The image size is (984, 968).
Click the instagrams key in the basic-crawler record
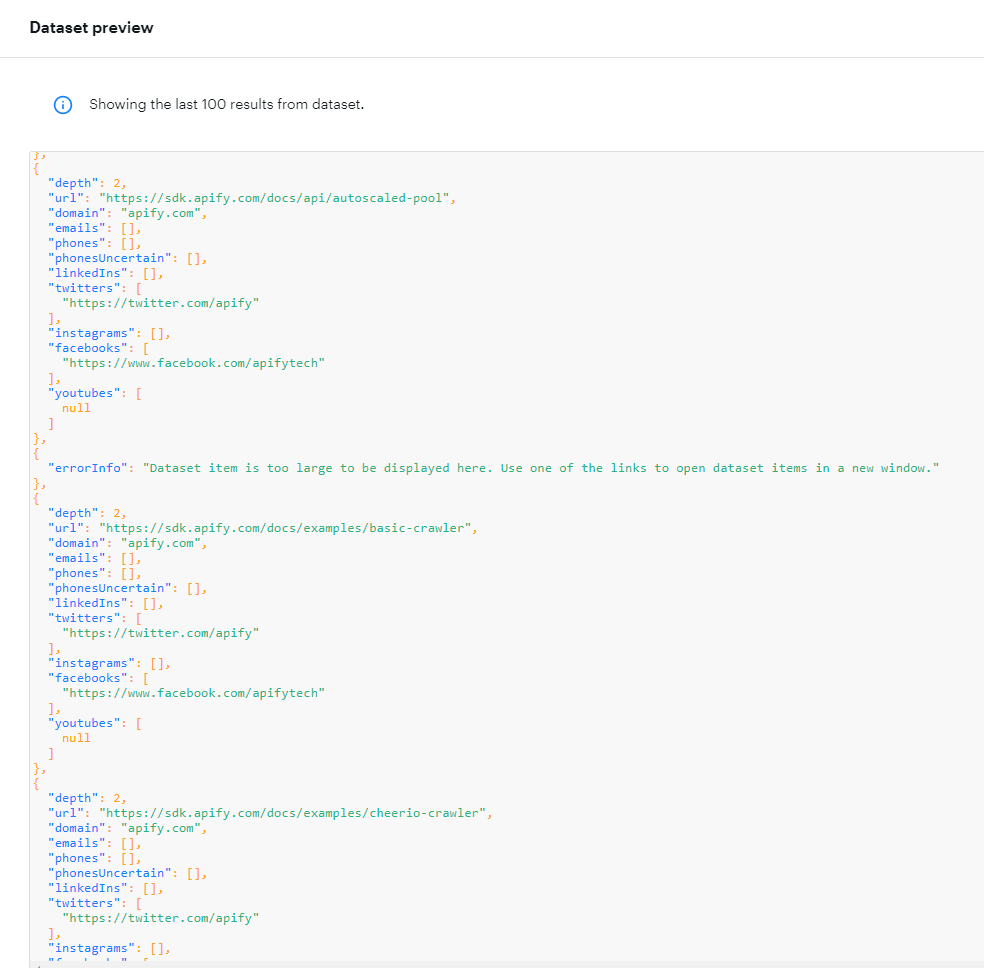point(92,663)
